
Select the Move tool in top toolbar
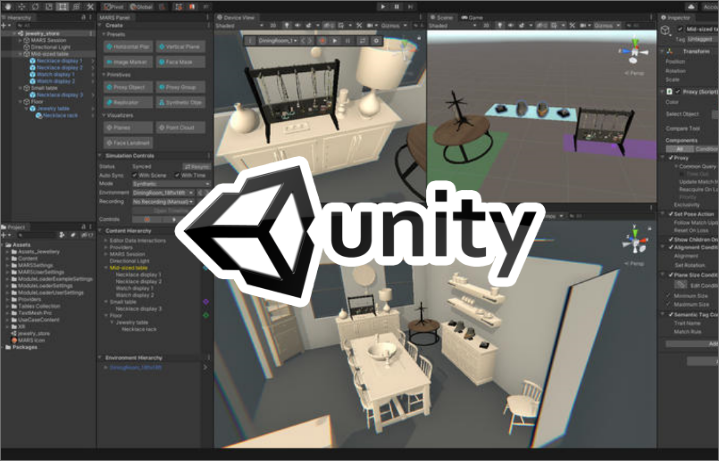(22, 7)
